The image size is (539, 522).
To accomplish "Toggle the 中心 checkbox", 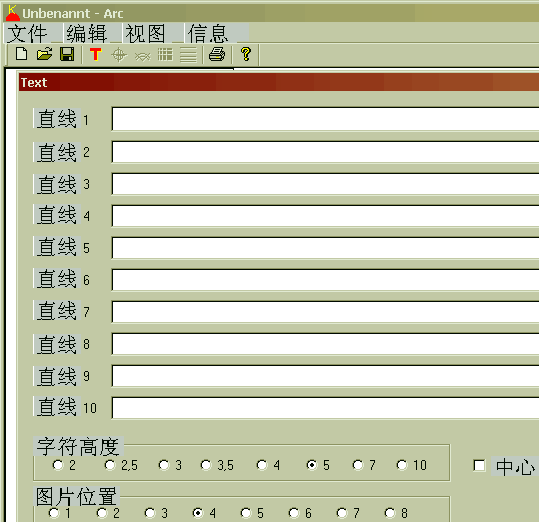I will point(479,466).
